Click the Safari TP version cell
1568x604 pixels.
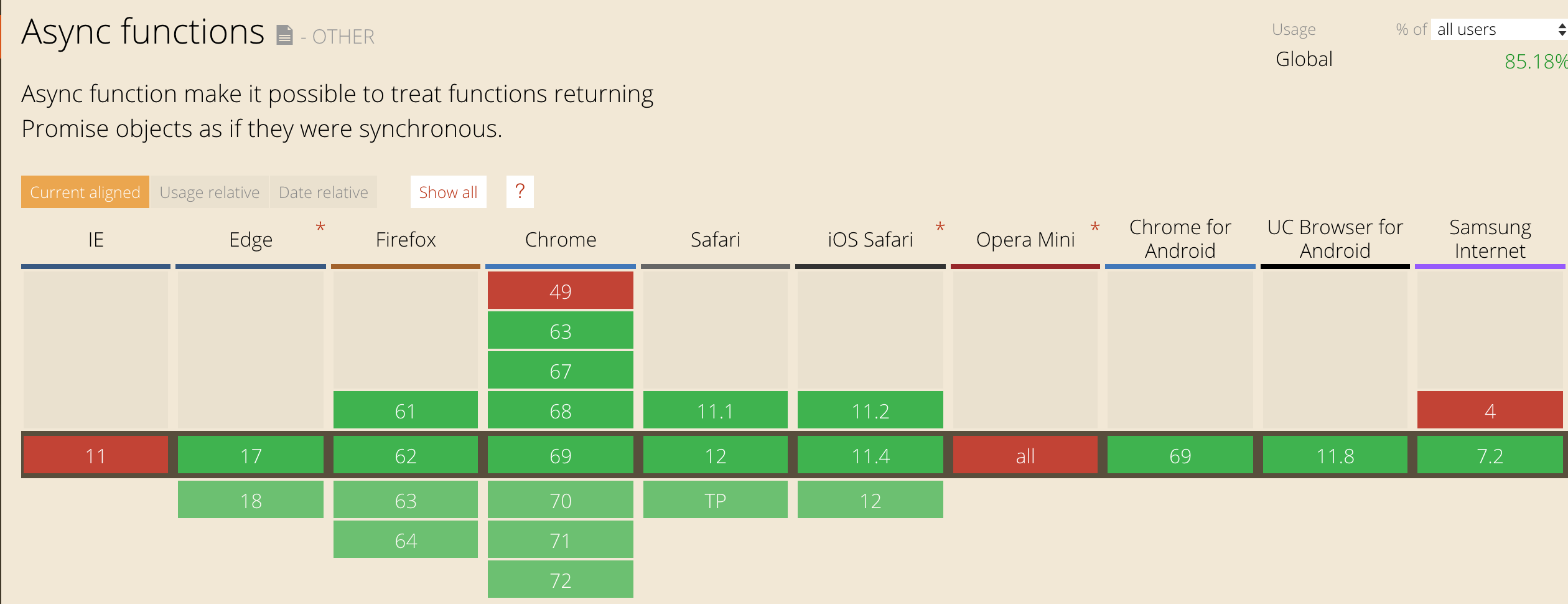pyautogui.click(x=716, y=500)
